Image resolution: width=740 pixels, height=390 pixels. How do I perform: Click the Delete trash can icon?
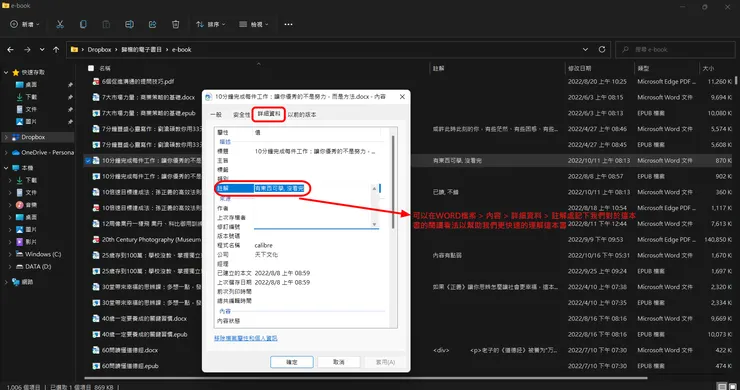(x=176, y=24)
